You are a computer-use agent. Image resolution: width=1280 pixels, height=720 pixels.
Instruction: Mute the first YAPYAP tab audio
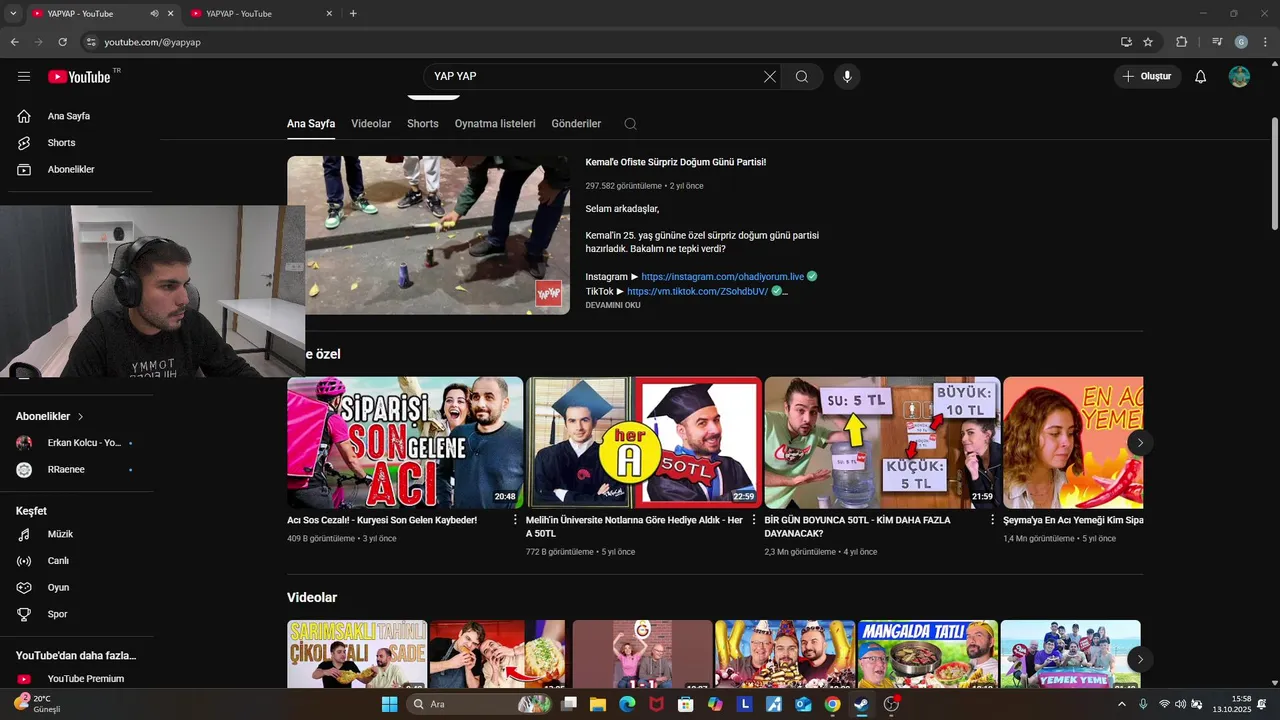point(154,14)
